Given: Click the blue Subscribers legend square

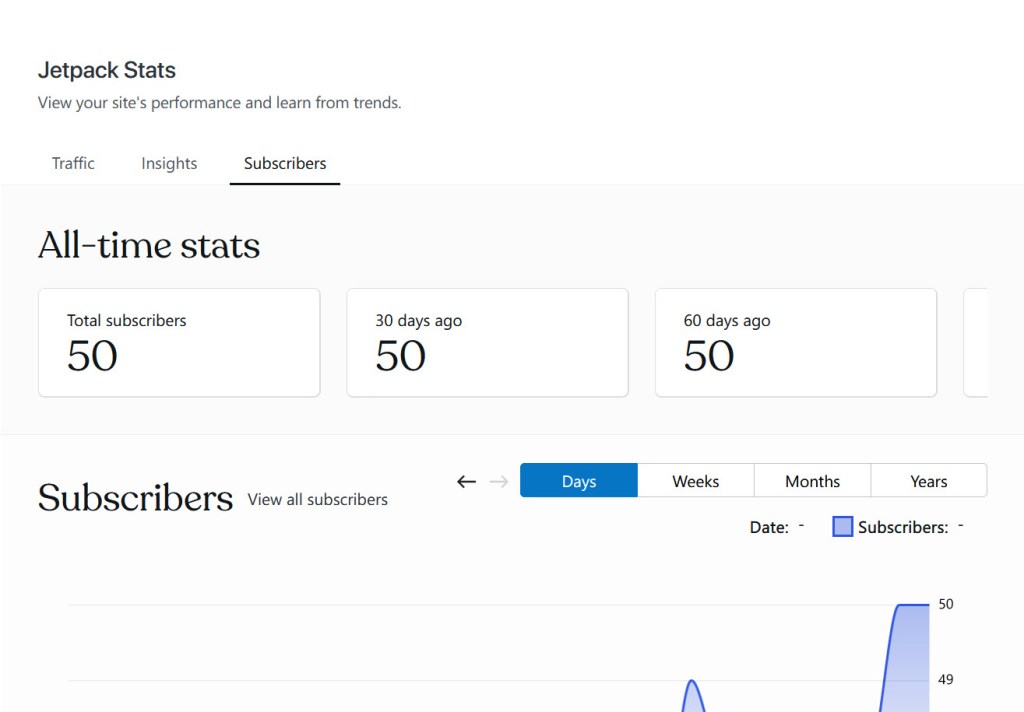Looking at the screenshot, I should point(842,527).
